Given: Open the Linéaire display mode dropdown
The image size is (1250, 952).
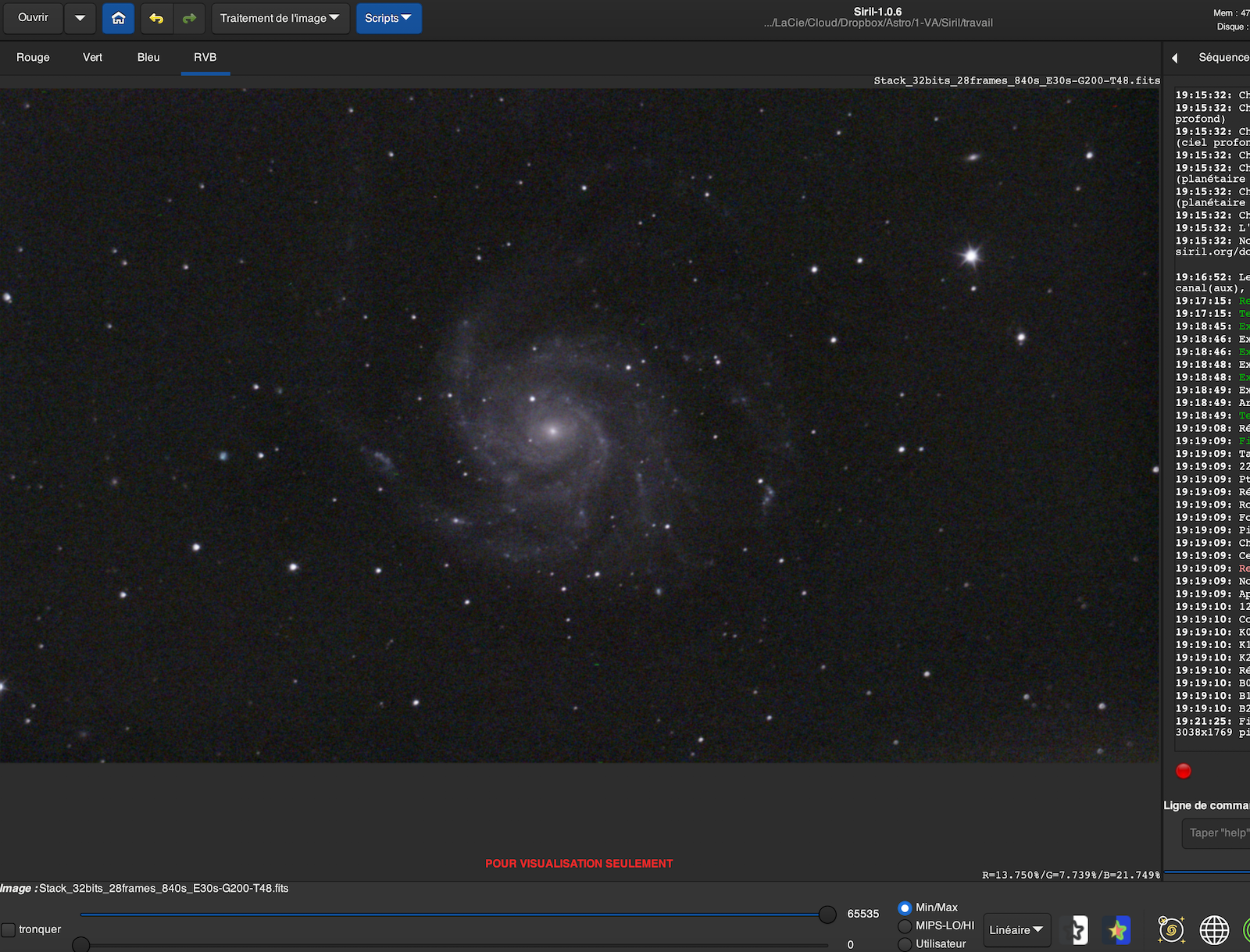Looking at the screenshot, I should [x=1016, y=929].
